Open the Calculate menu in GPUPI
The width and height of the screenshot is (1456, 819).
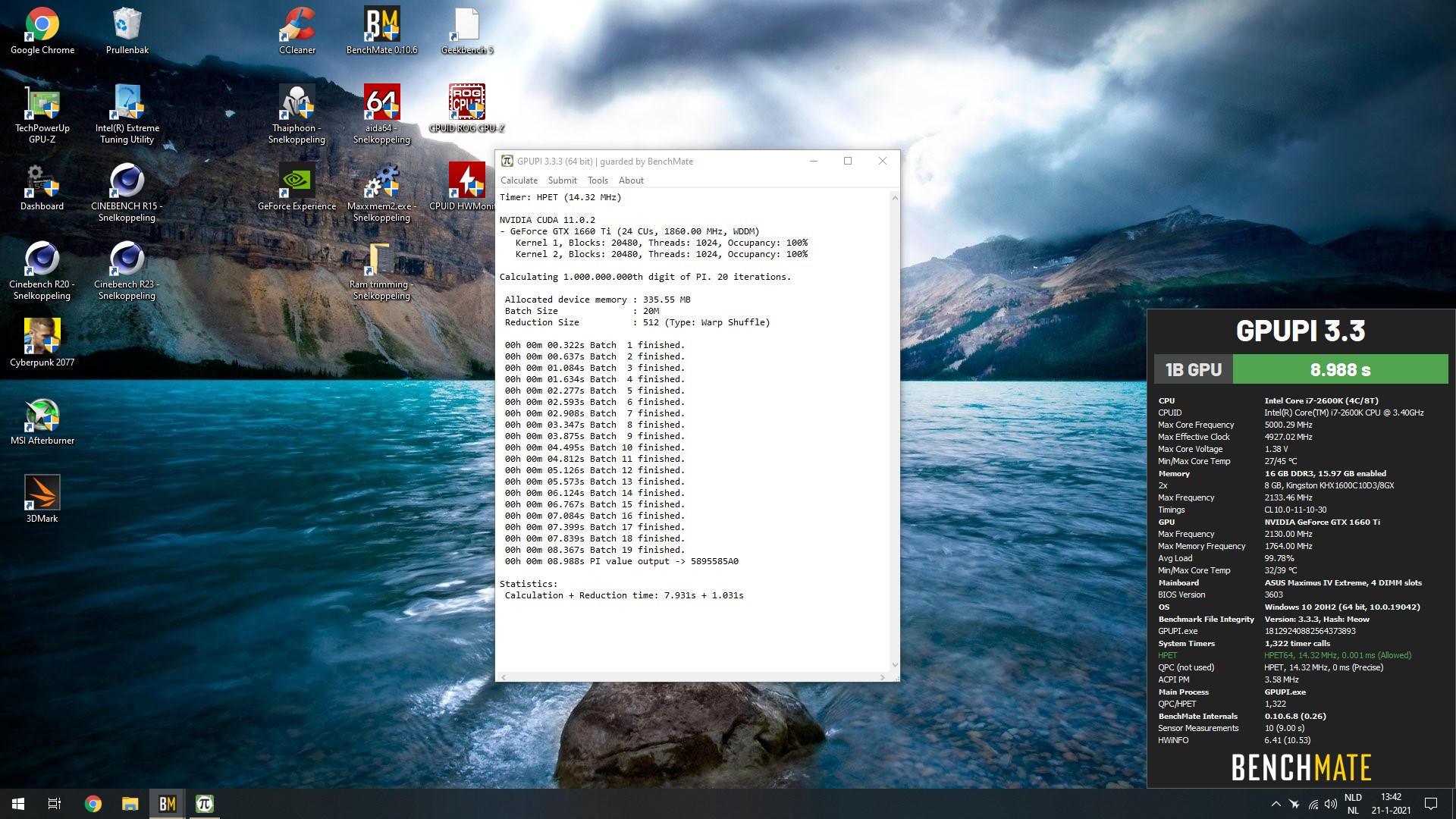click(x=519, y=180)
